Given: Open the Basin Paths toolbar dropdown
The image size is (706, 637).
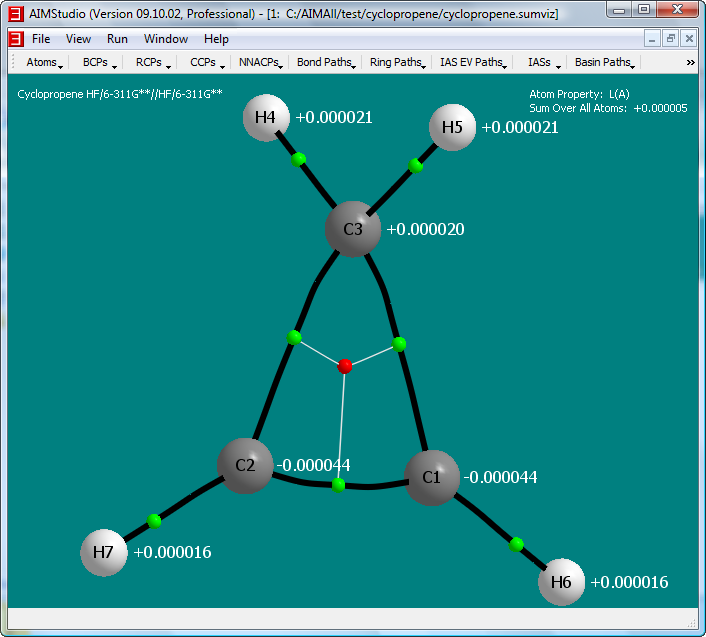Looking at the screenshot, I should [x=604, y=62].
